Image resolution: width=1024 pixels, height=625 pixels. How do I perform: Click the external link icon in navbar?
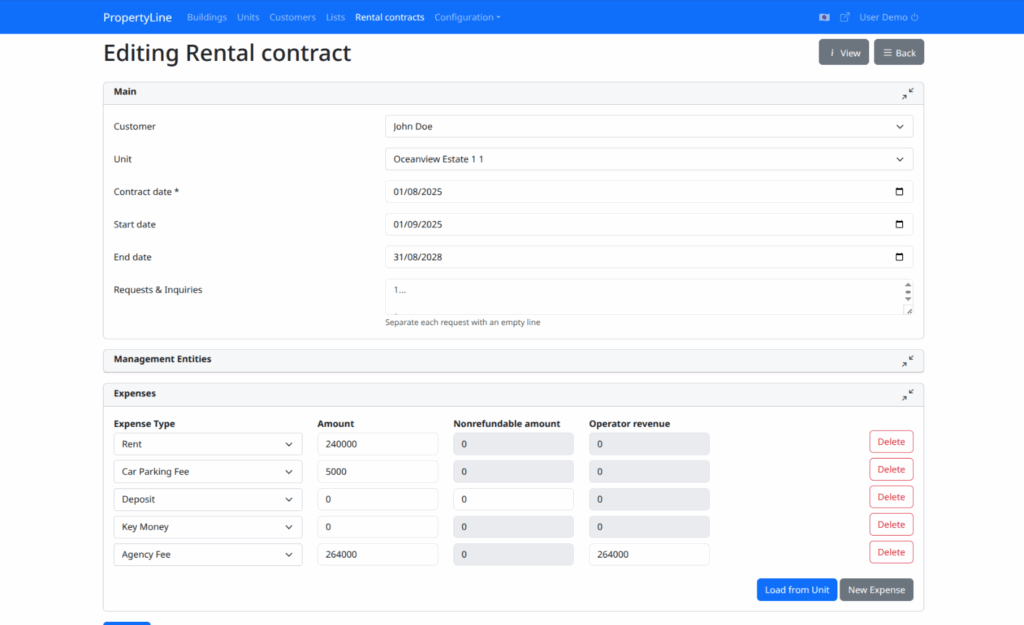pos(845,17)
